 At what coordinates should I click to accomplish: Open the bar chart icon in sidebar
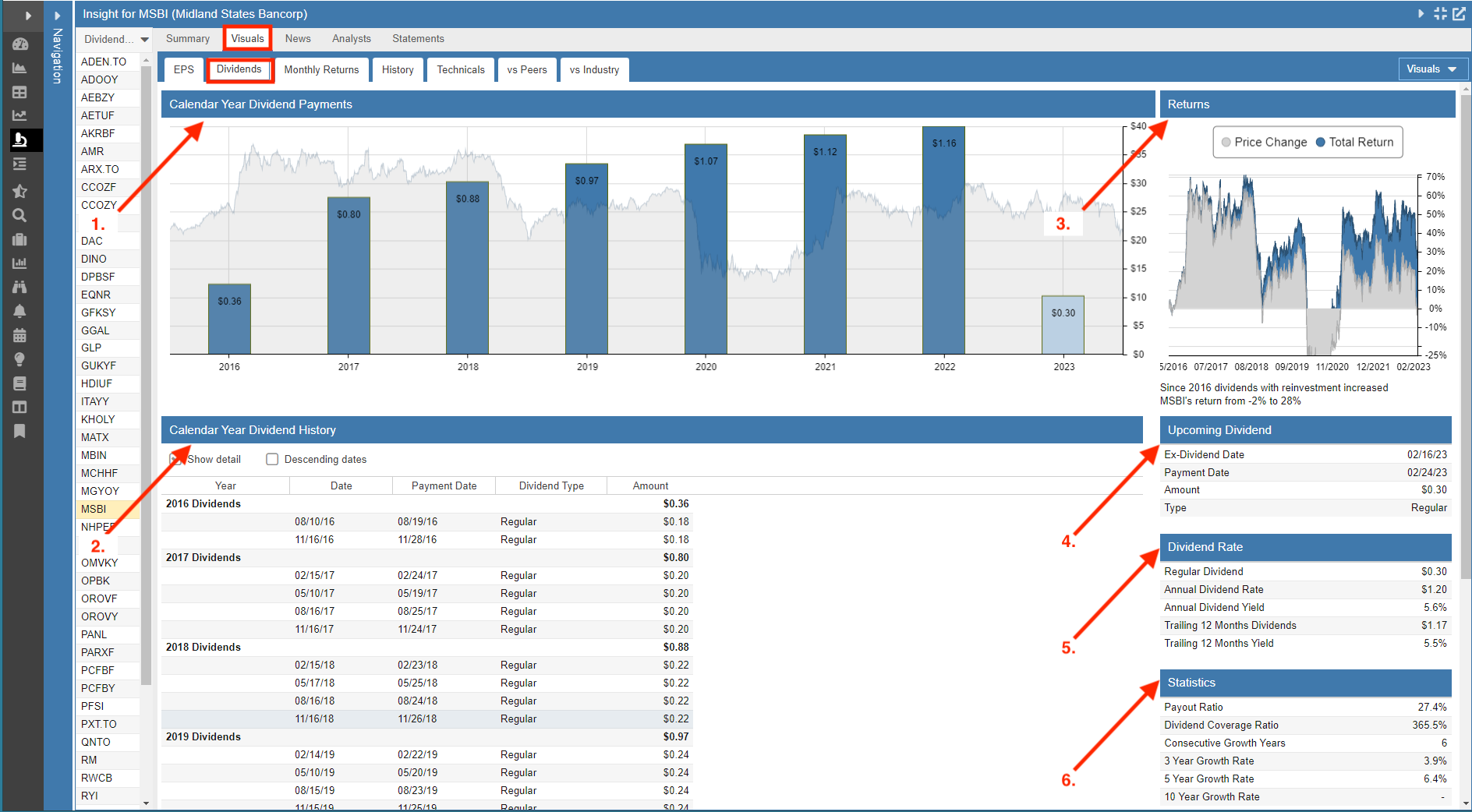pyautogui.click(x=20, y=263)
